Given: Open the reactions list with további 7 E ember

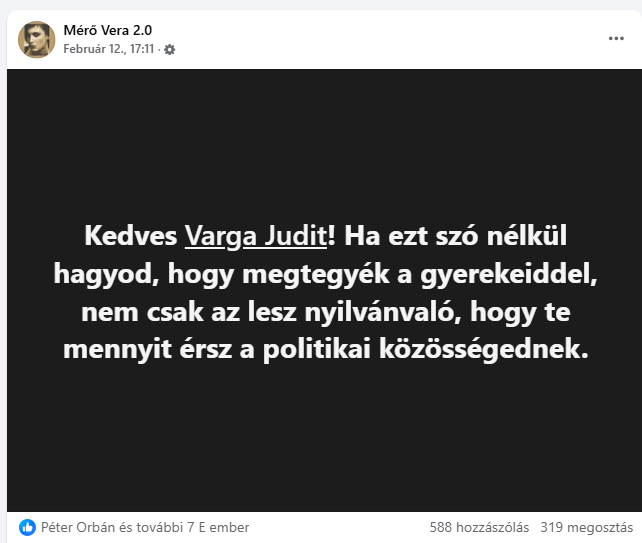Looking at the screenshot, I should click(145, 527).
